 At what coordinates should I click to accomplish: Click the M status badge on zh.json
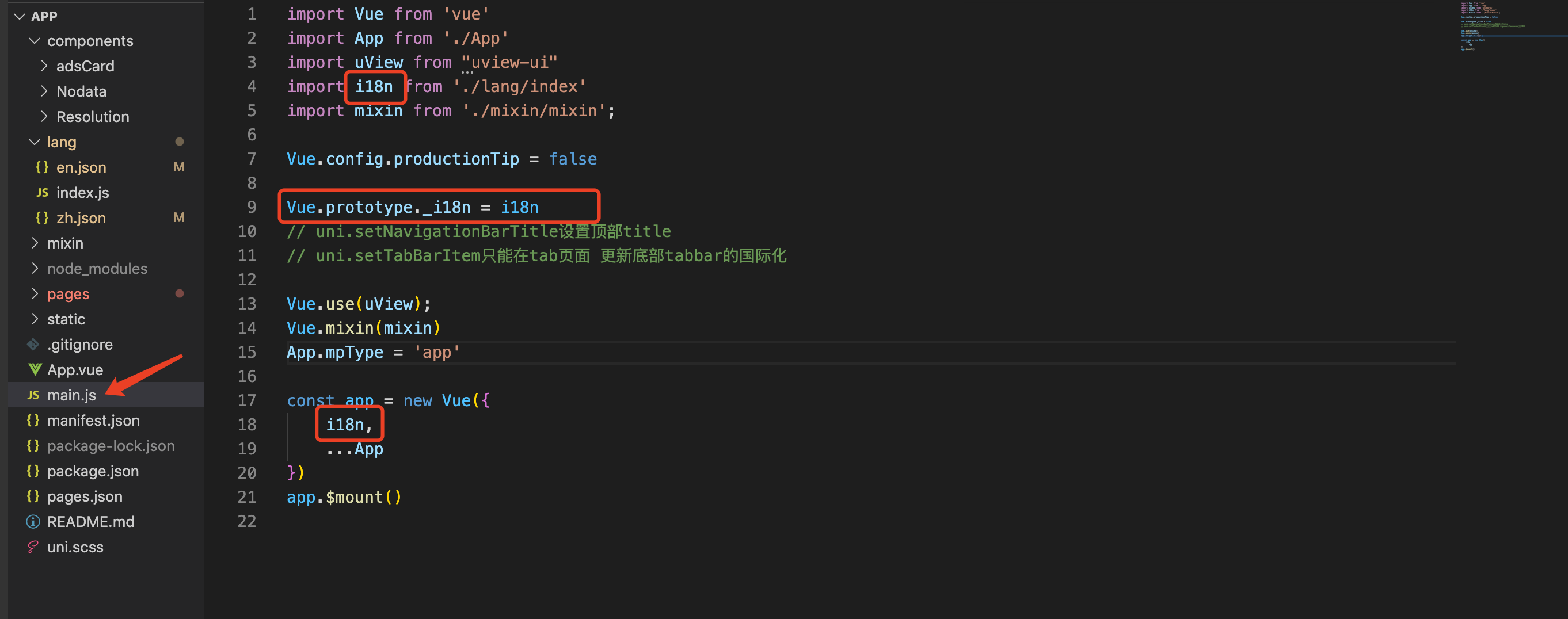(x=179, y=217)
